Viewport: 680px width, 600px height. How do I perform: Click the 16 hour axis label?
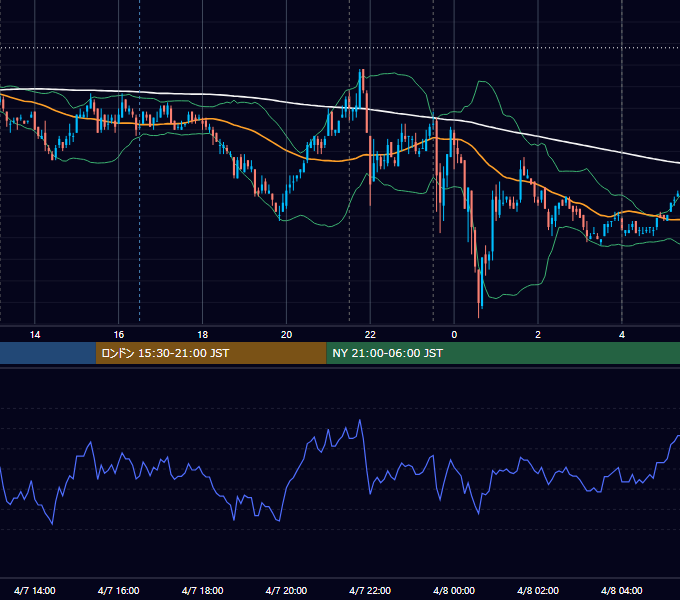[x=118, y=335]
